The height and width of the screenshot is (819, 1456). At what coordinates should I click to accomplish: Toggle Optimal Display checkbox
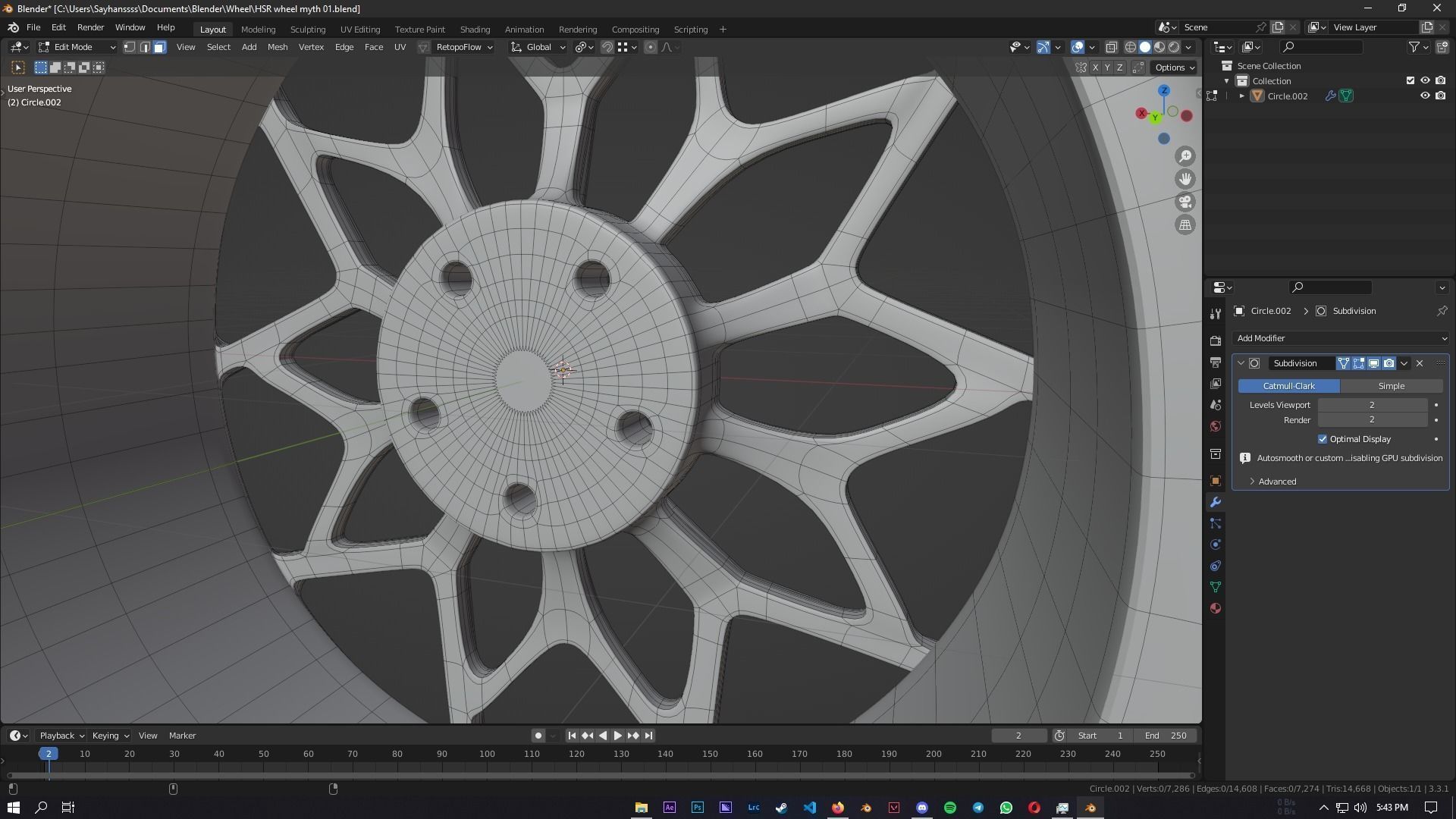[x=1323, y=439]
